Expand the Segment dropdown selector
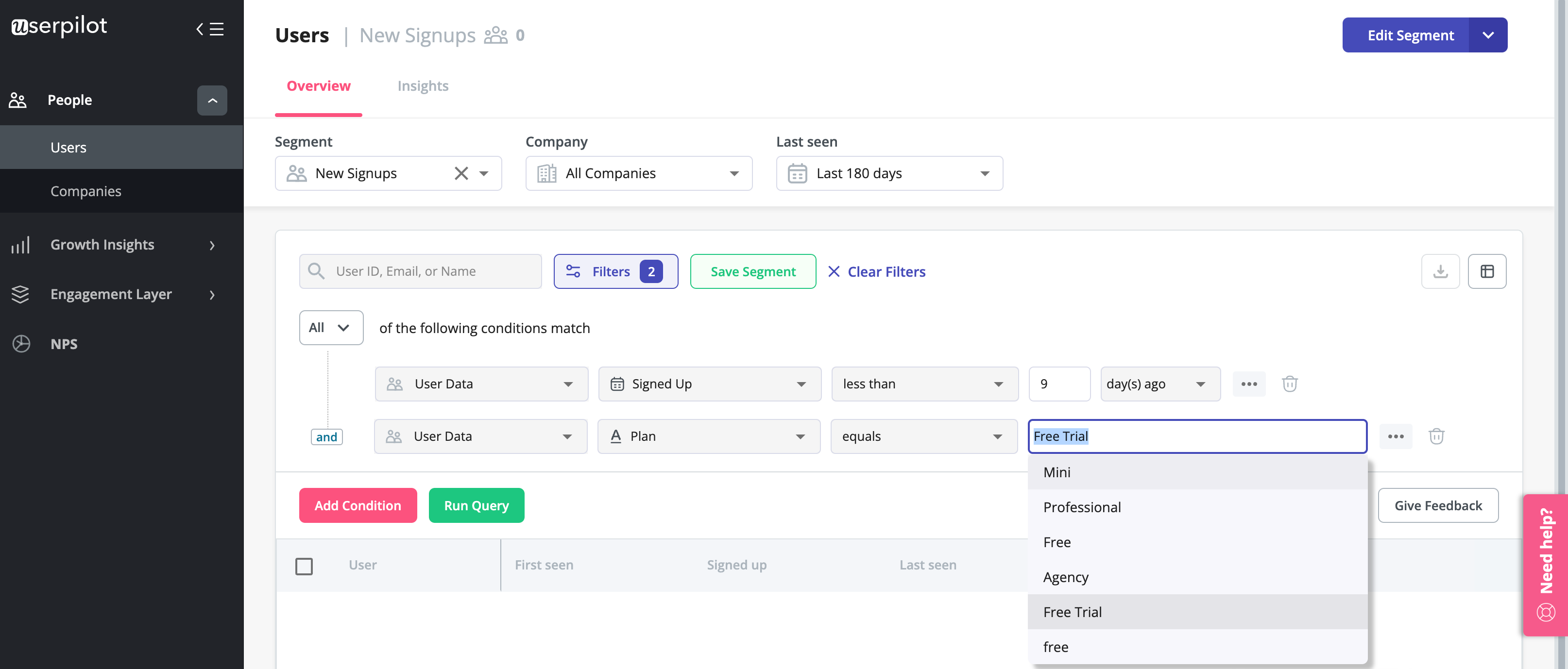This screenshot has height=669, width=1568. tap(484, 173)
